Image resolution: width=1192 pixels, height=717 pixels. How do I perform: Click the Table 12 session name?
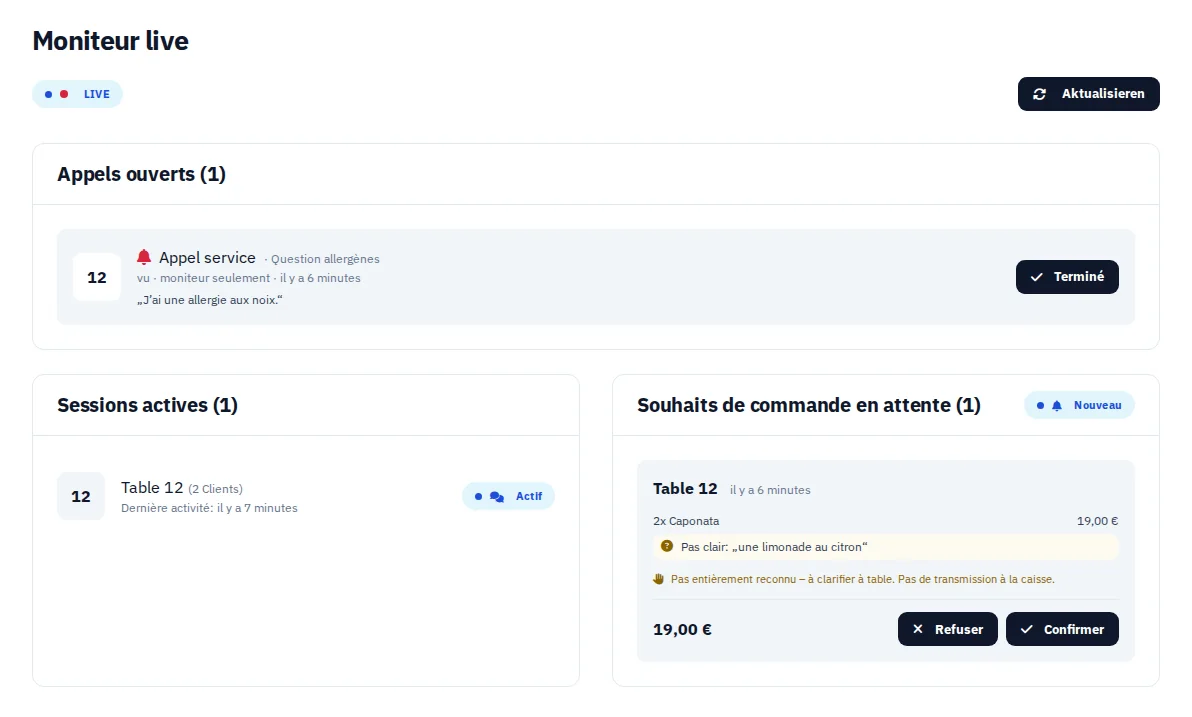(152, 487)
